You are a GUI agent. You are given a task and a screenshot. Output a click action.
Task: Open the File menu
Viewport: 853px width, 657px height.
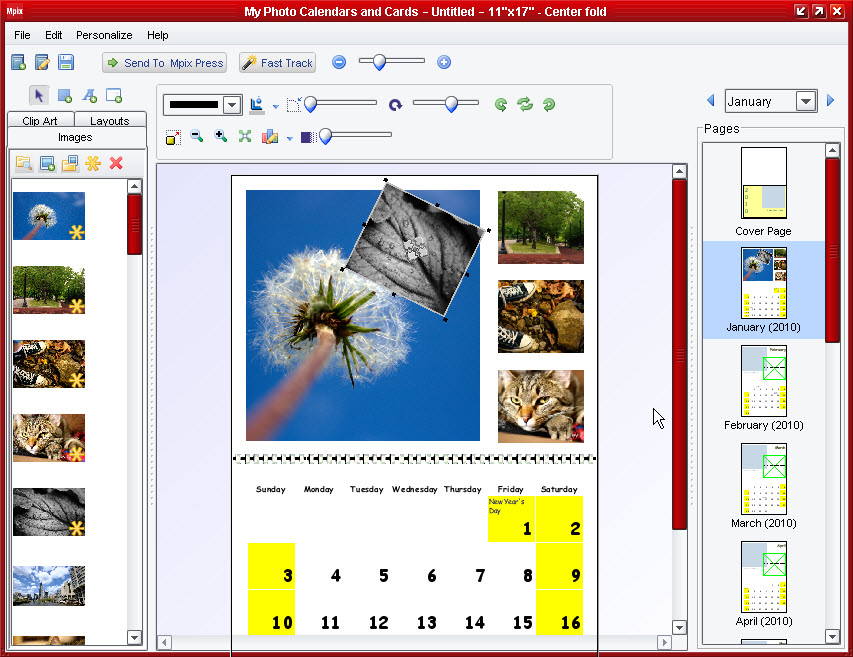22,35
